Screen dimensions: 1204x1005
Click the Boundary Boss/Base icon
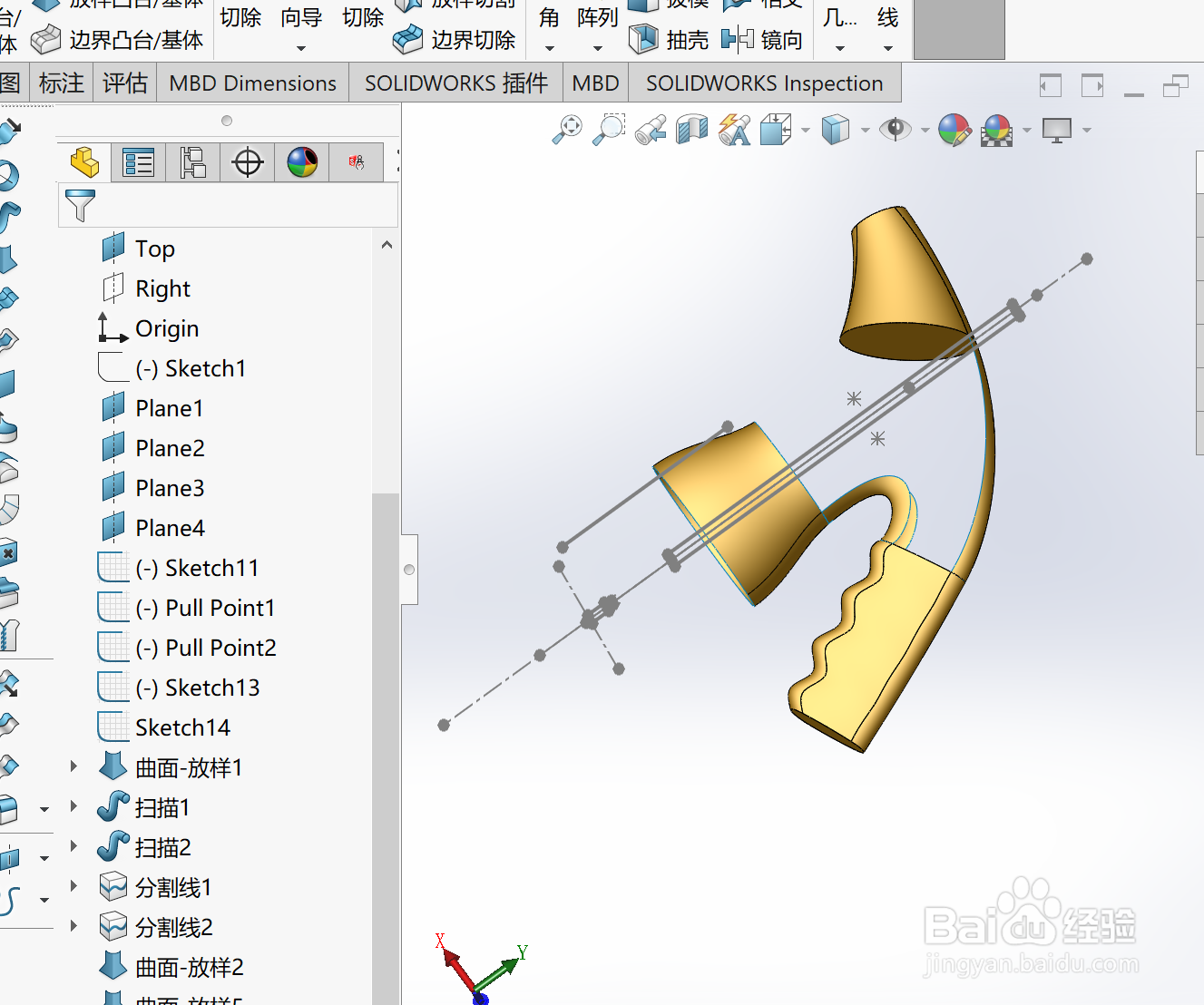click(45, 40)
